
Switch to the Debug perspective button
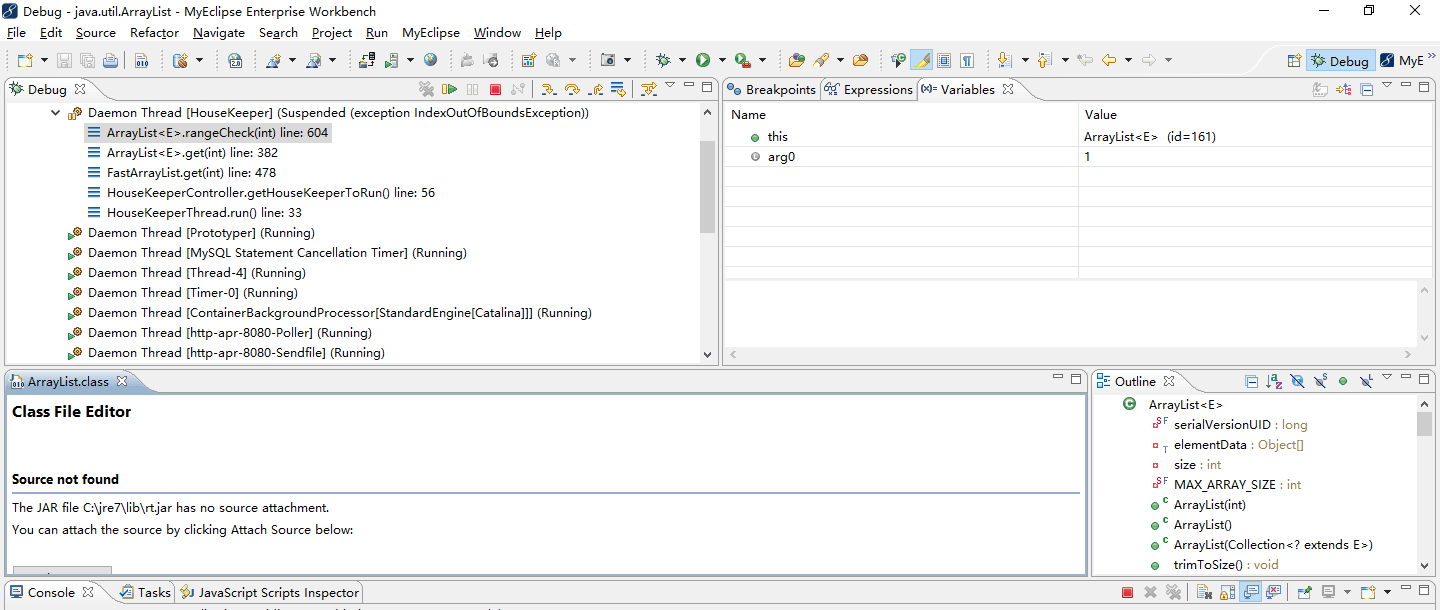click(x=1340, y=60)
